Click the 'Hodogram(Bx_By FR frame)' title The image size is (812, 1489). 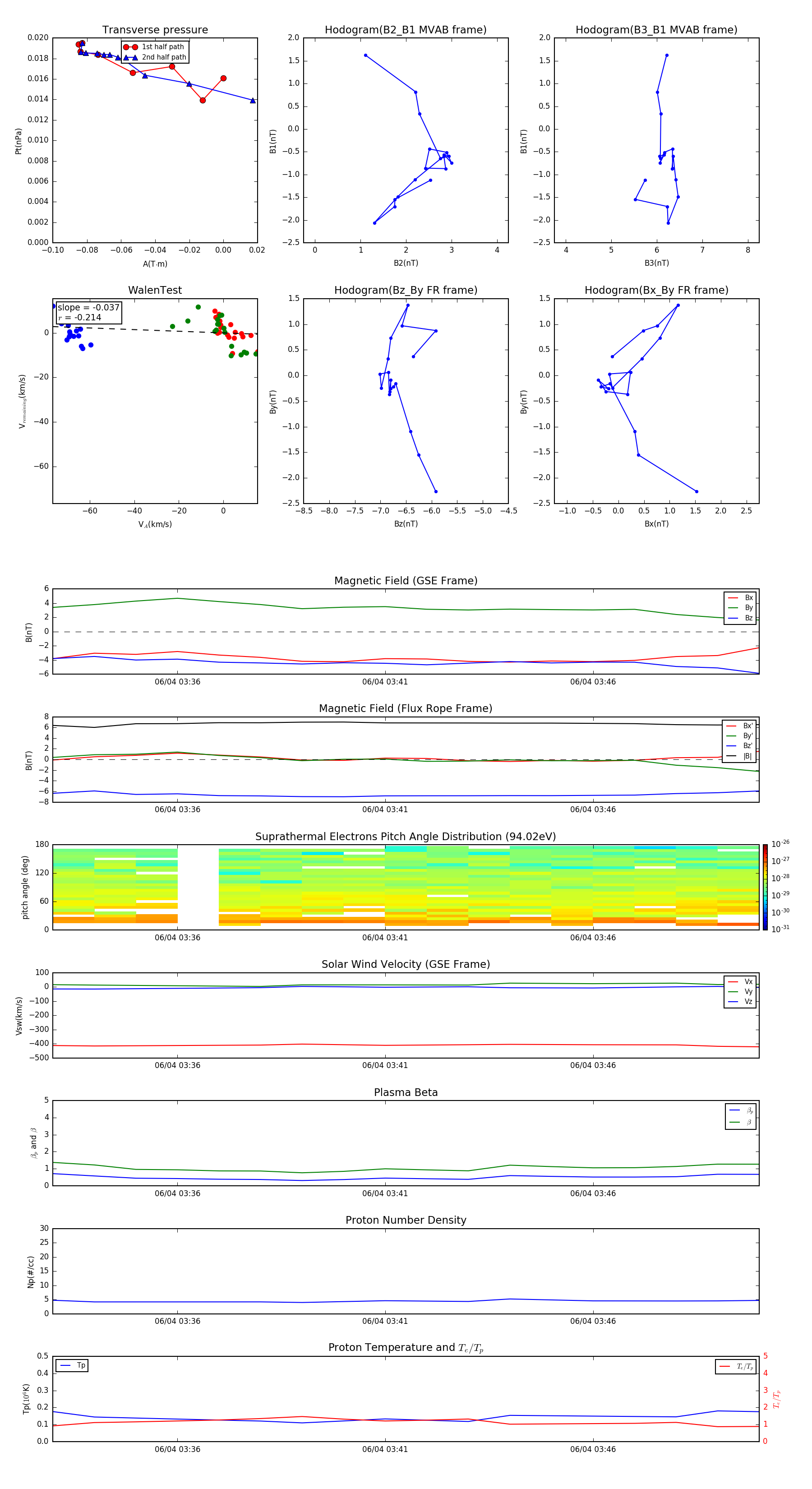[656, 290]
